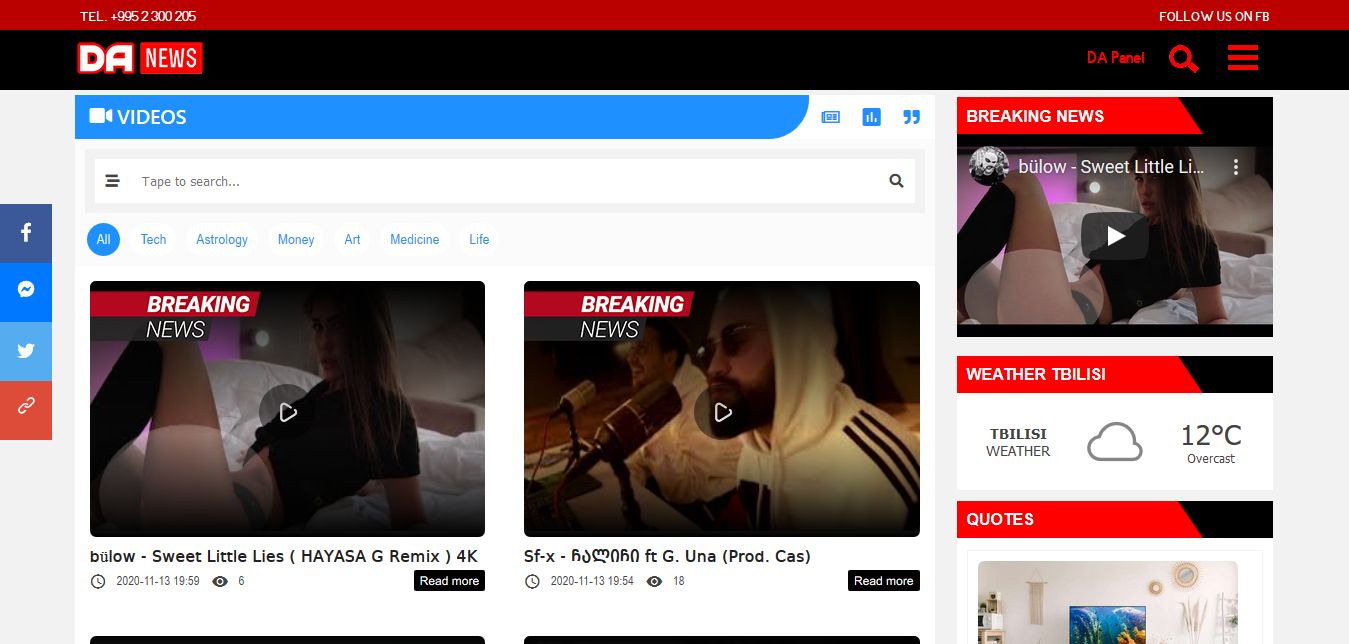The image size is (1349, 644).
Task: Share on Twitter via sidebar icon
Action: pyautogui.click(x=26, y=351)
